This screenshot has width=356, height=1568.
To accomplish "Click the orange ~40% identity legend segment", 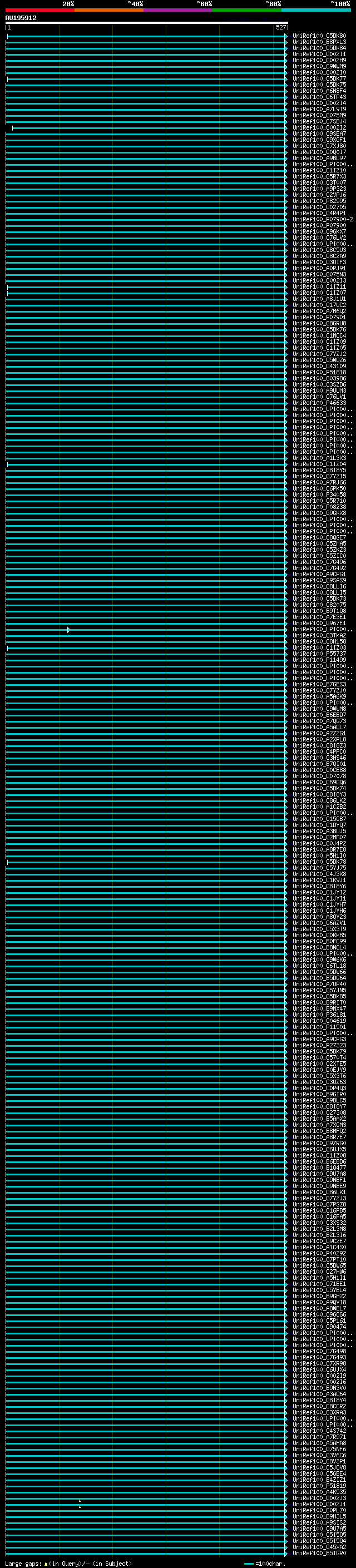I will [109, 10].
